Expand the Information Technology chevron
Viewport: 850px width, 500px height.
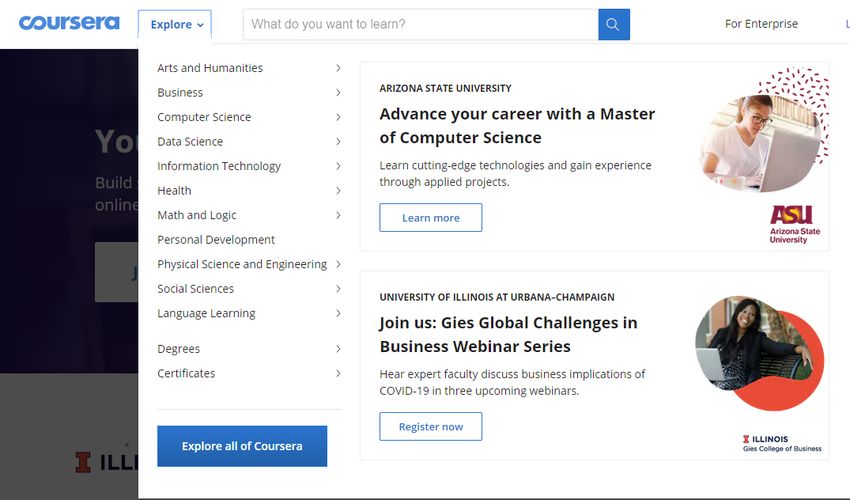tap(338, 166)
